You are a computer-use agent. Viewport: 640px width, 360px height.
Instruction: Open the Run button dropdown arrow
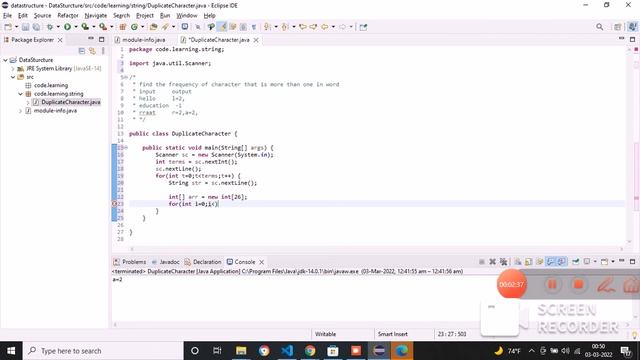click(76, 27)
